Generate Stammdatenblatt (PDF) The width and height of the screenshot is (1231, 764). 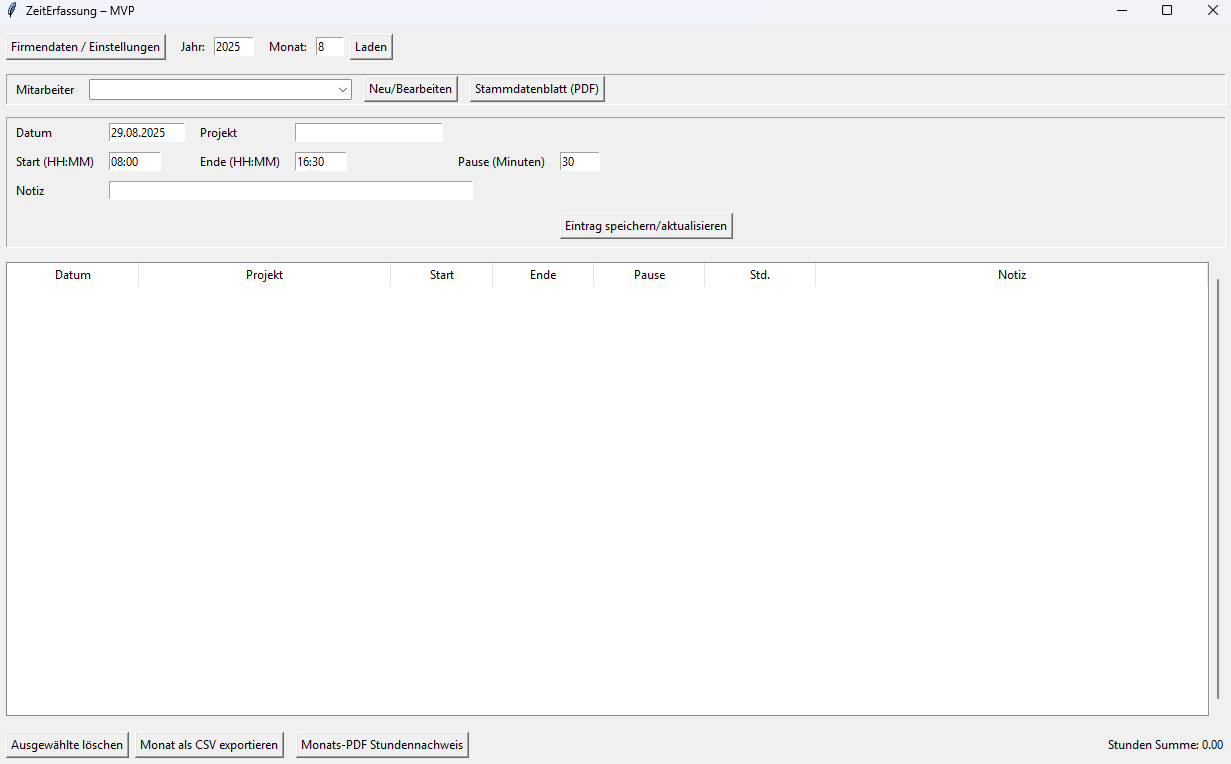(x=537, y=89)
